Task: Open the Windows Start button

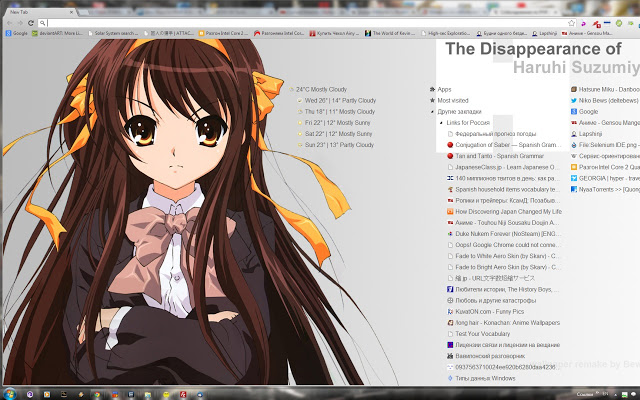Action: [9, 393]
